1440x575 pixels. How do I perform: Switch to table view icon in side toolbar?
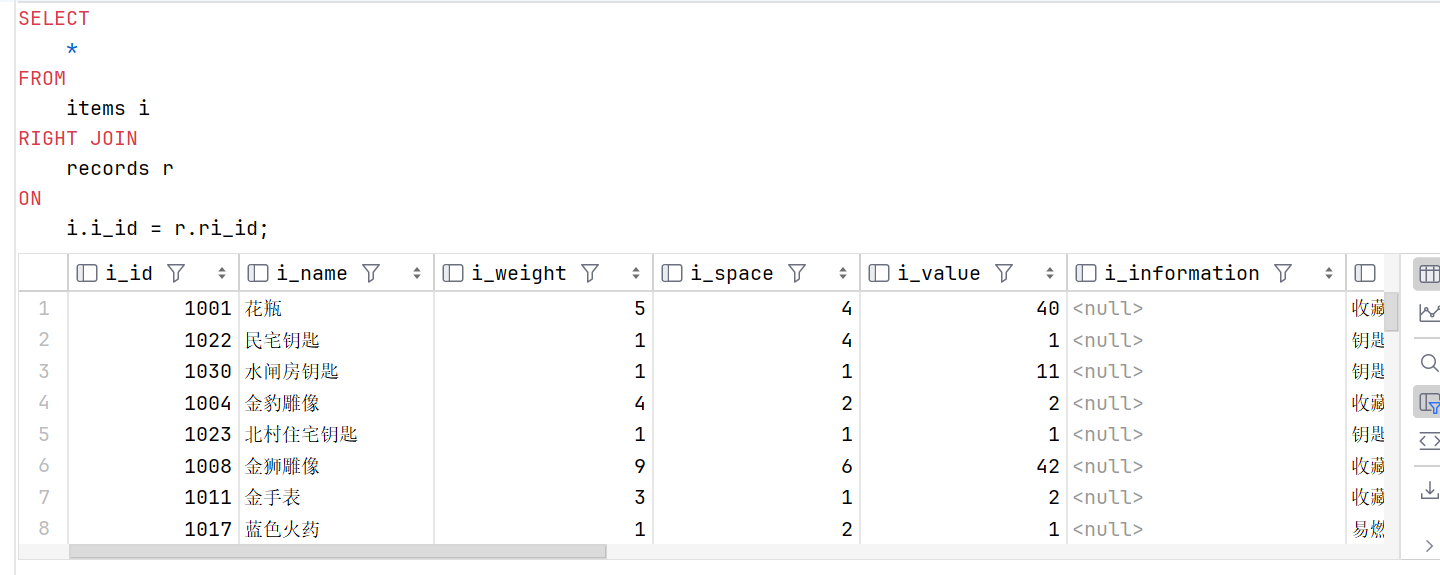[1428, 274]
